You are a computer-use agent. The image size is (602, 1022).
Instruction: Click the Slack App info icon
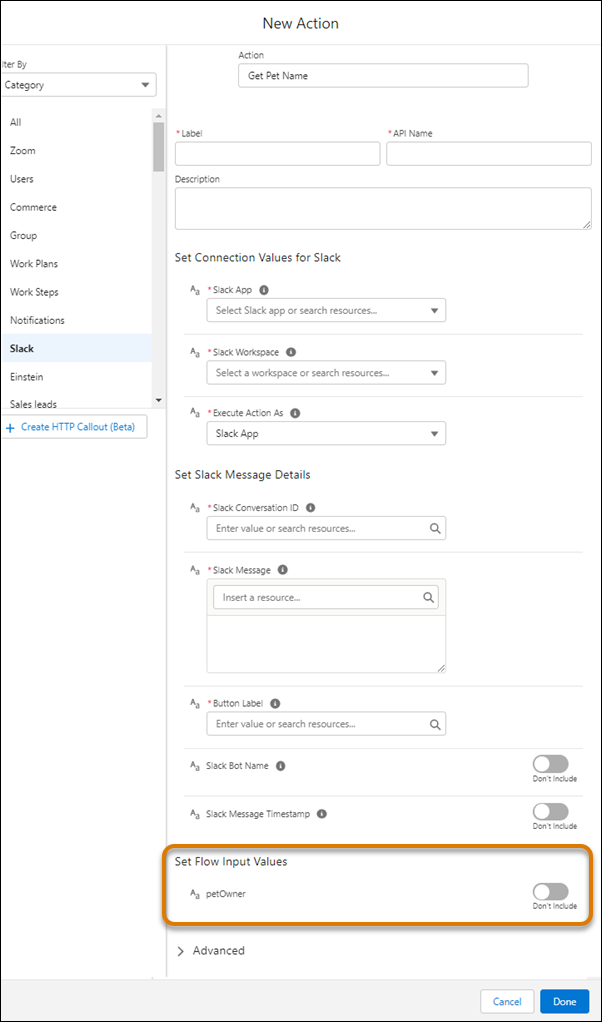click(263, 289)
